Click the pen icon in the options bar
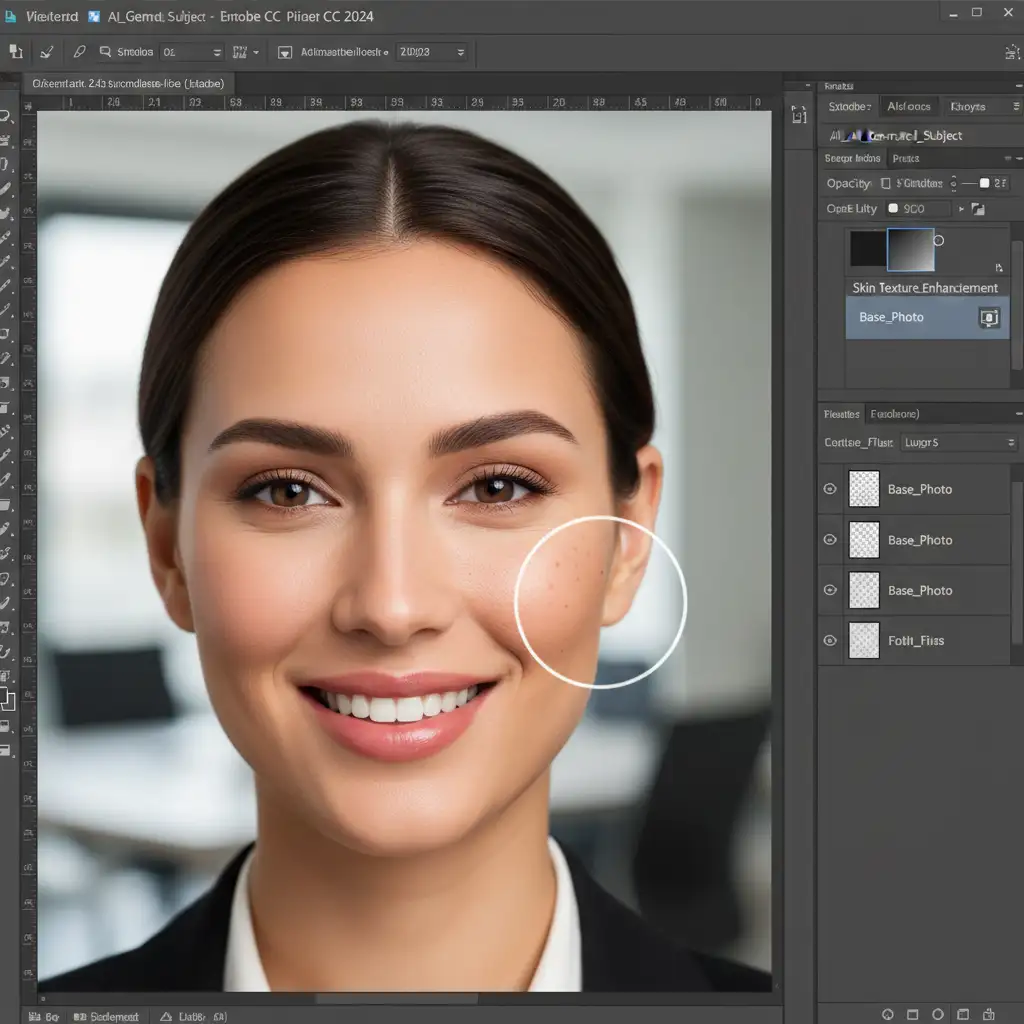The width and height of the screenshot is (1024, 1024). pyautogui.click(x=79, y=52)
